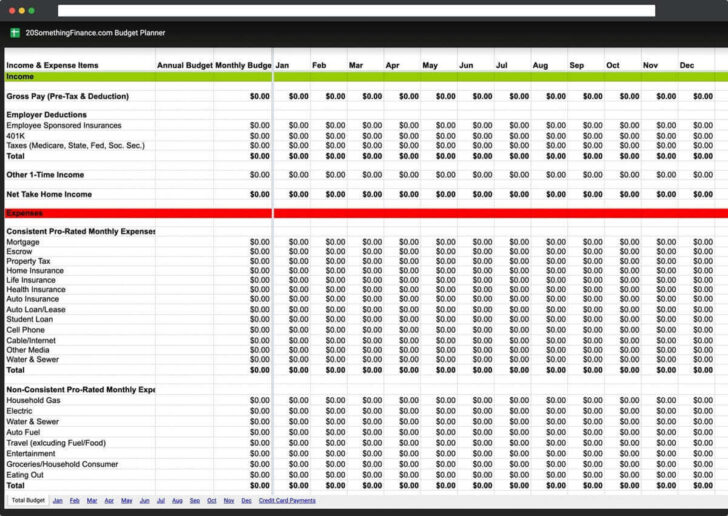Viewport: 728px width, 516px height.
Task: Select the Mortgage row label
Action: click(x=23, y=242)
